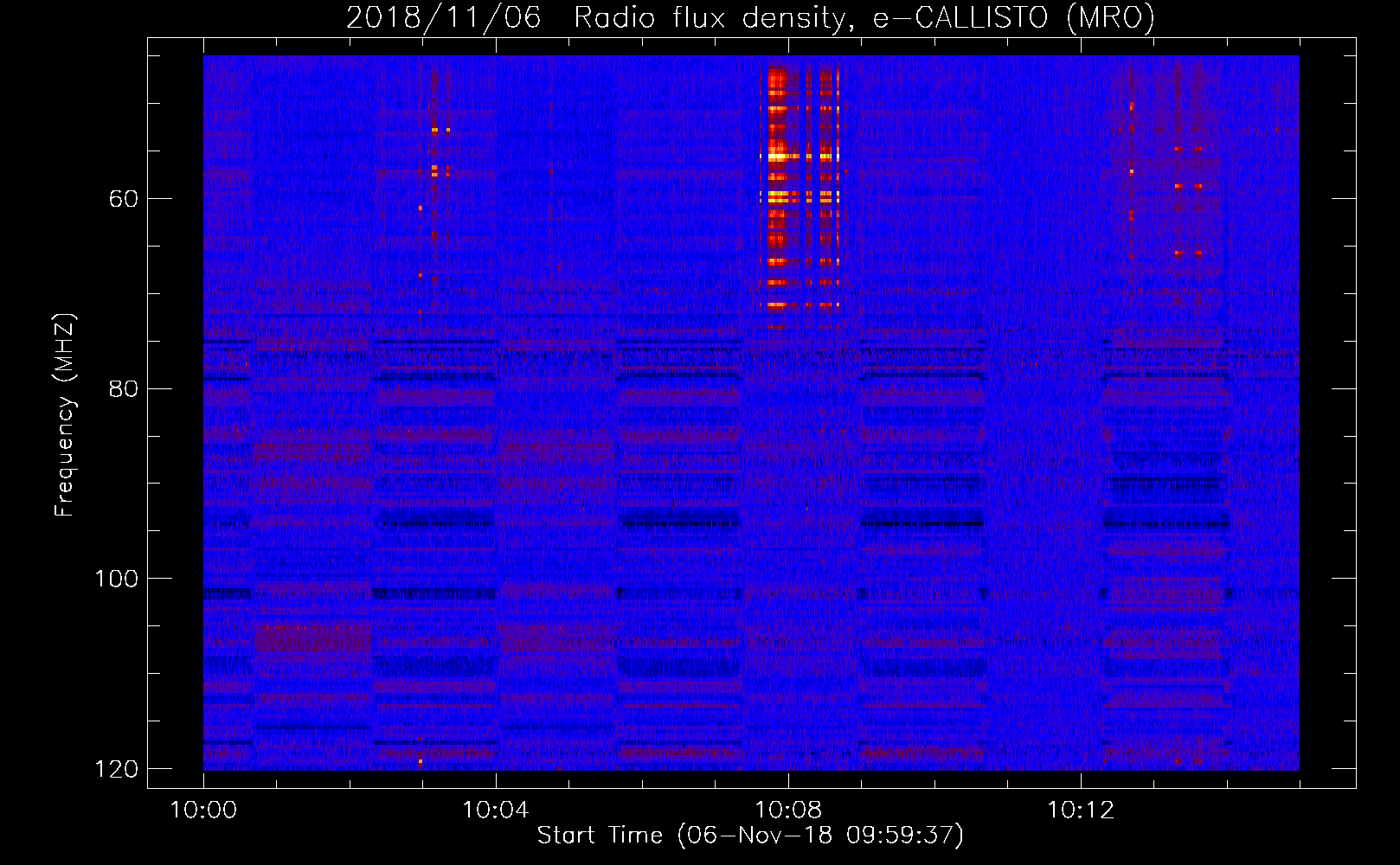Click the 'Start Time (06-Nov-18 09:59:37)' label
Viewport: 1400px width, 865px height.
(x=750, y=836)
